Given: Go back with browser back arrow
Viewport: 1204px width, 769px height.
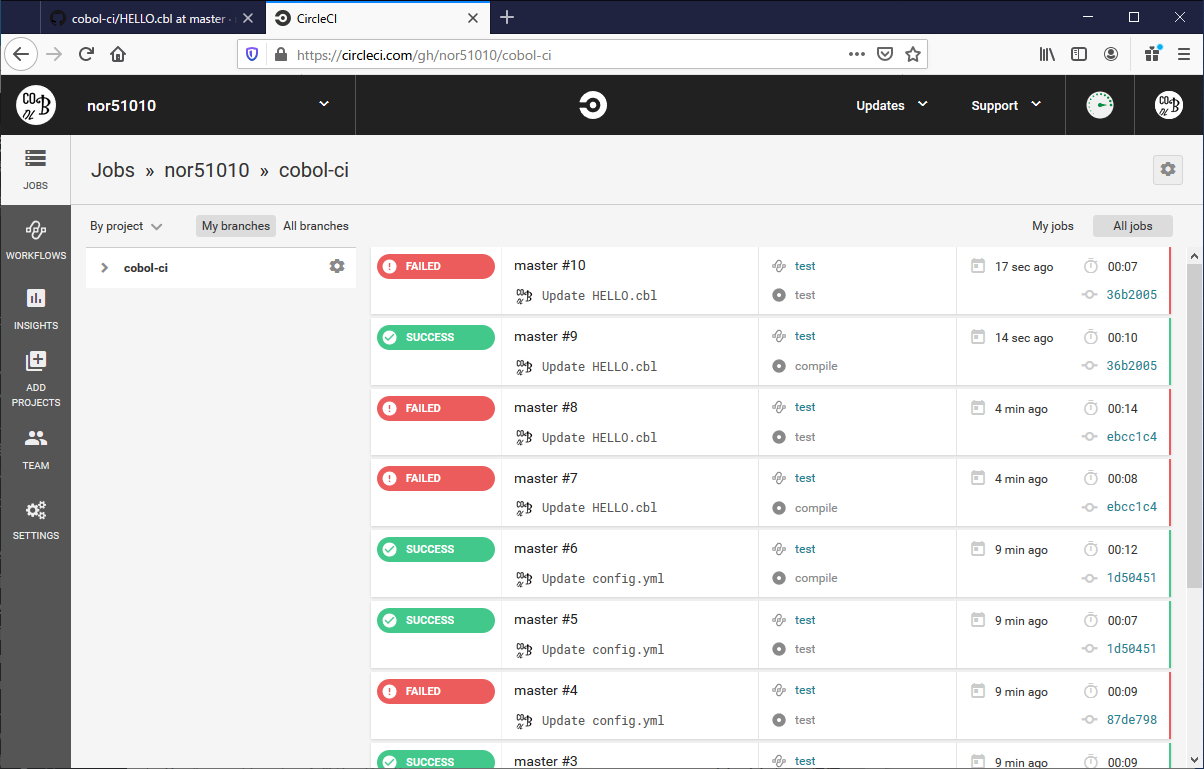Looking at the screenshot, I should (22, 54).
